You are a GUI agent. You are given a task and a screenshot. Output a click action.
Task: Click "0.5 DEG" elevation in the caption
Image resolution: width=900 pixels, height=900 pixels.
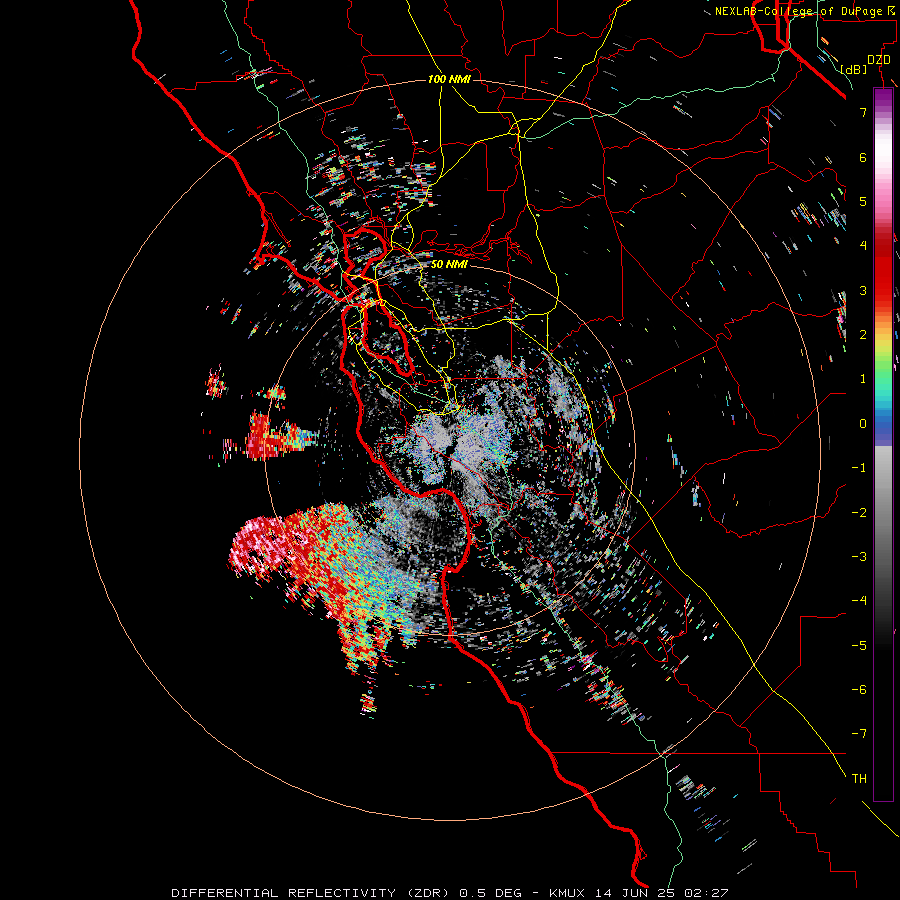[491, 893]
